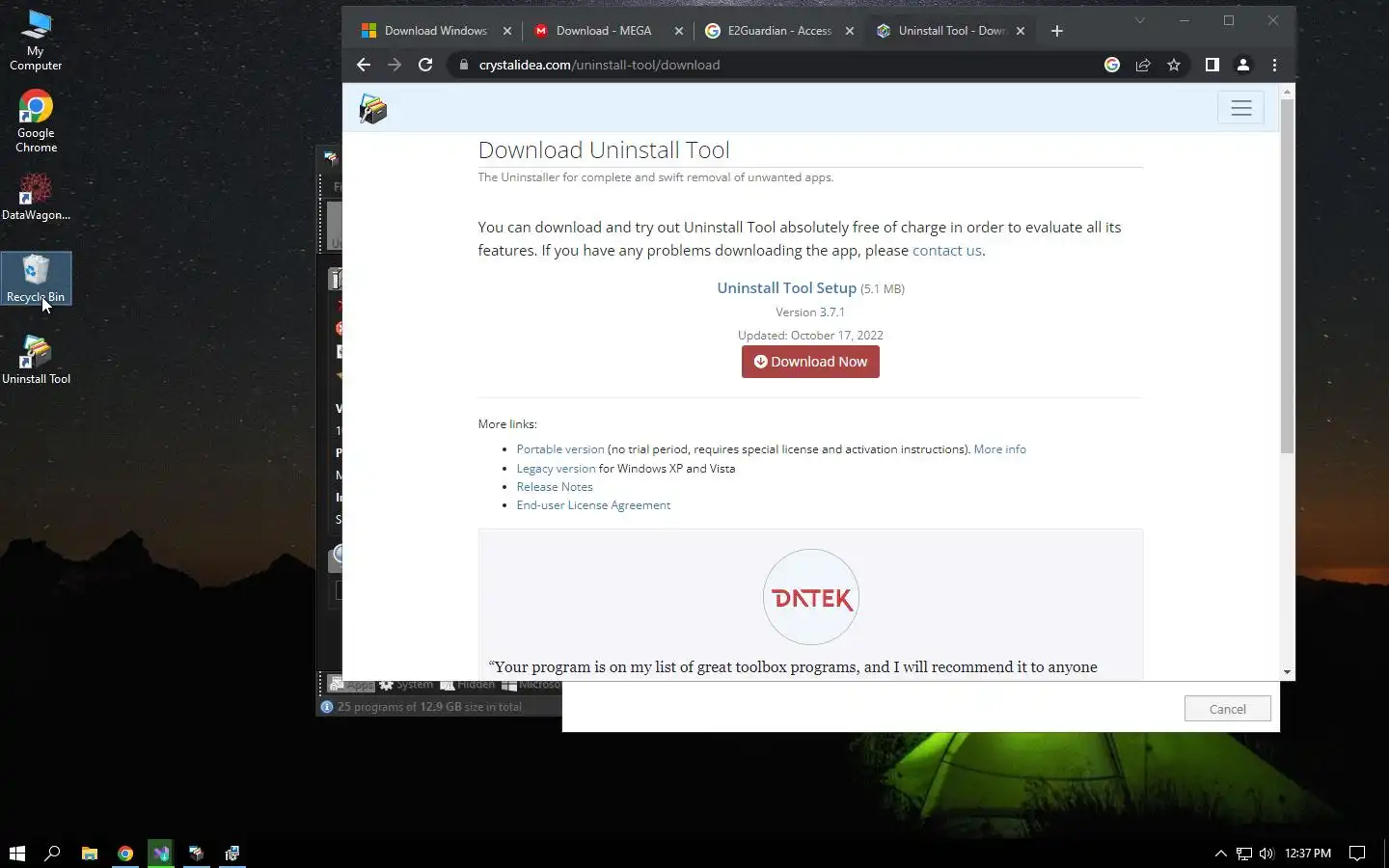The height and width of the screenshot is (868, 1389).
Task: Open Chrome's side panel
Action: tap(1212, 65)
